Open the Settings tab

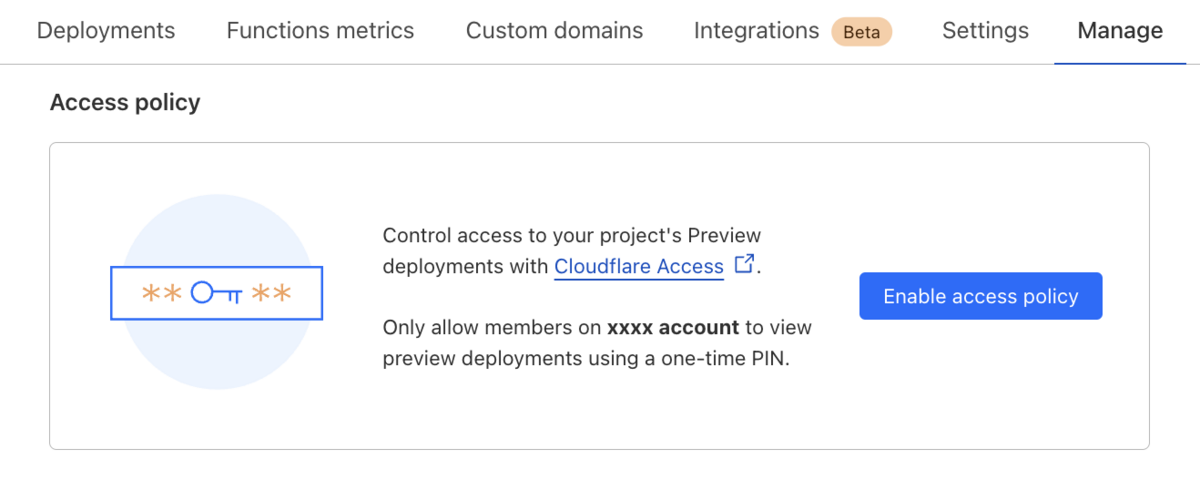(985, 31)
